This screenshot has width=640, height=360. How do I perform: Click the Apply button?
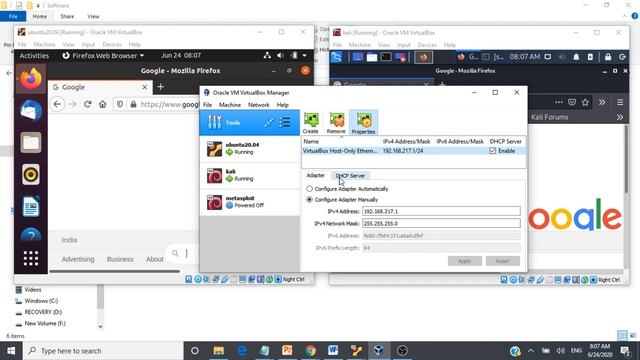pyautogui.click(x=464, y=261)
